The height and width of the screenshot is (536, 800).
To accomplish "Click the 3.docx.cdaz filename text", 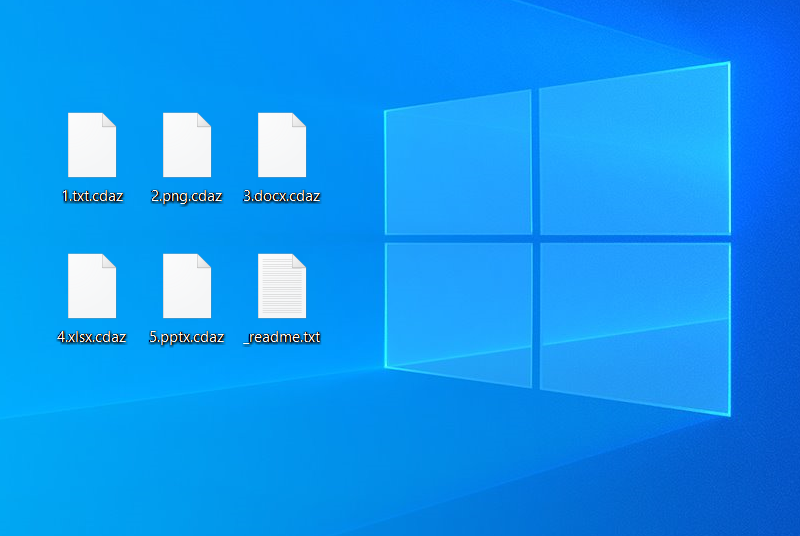I will click(281, 196).
